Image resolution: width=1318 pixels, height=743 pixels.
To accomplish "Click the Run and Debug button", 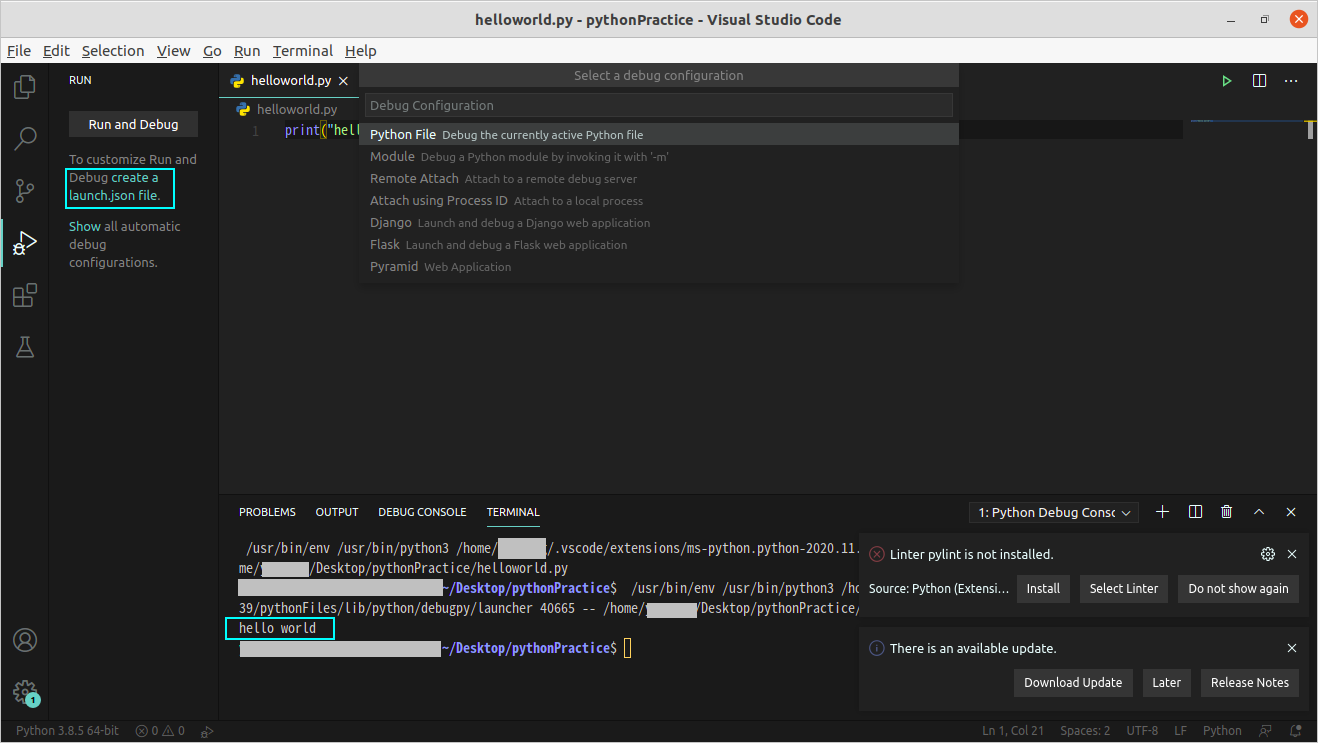I will coord(133,125).
